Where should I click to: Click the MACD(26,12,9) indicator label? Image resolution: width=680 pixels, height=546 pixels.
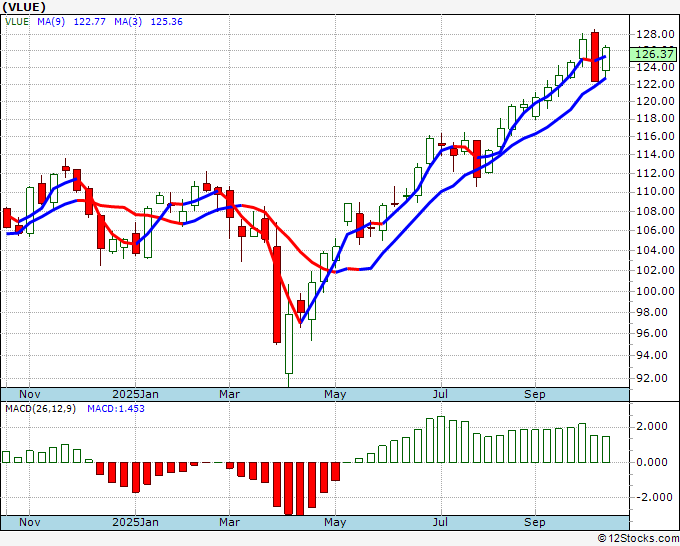pos(40,409)
